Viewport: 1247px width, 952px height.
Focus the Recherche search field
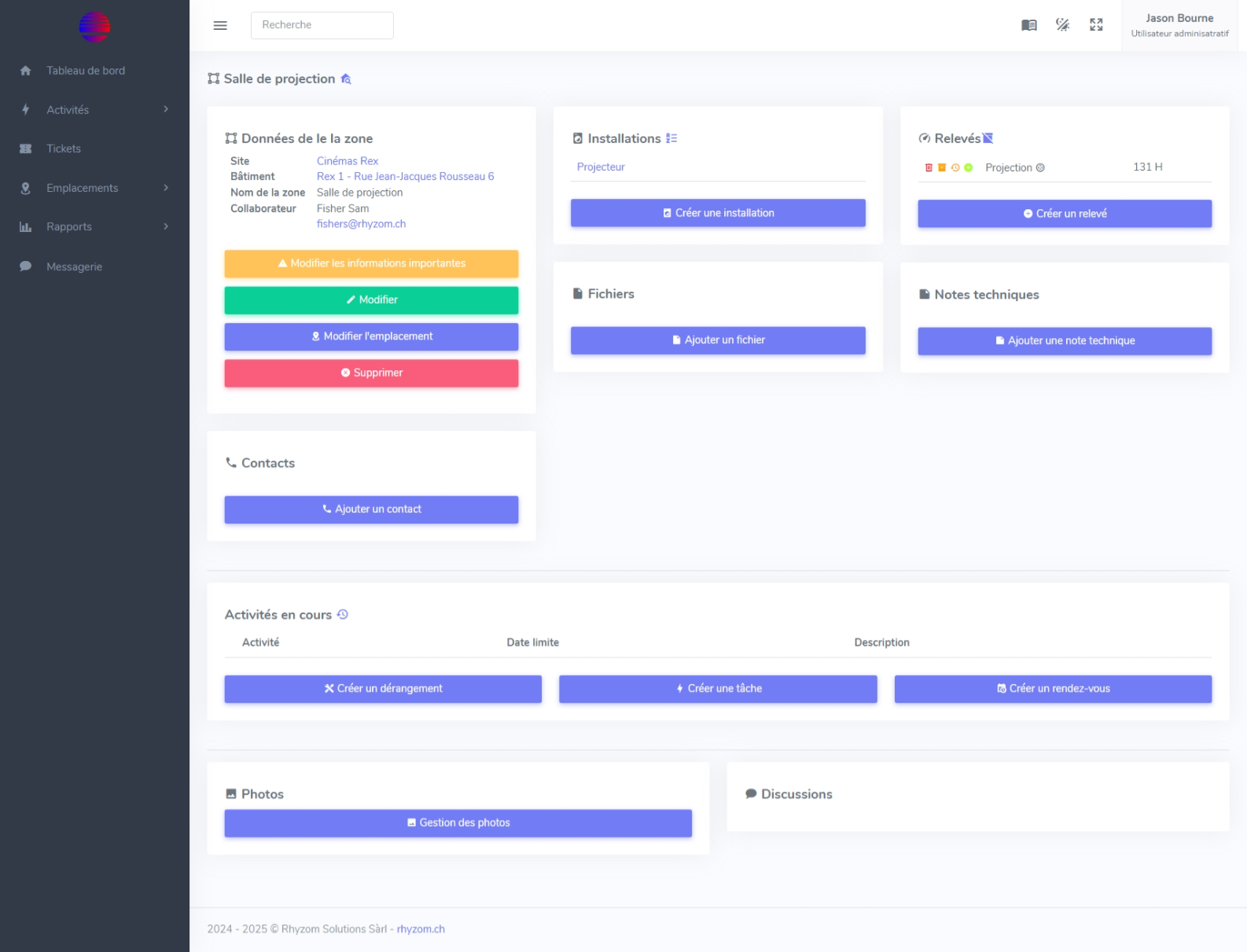322,25
